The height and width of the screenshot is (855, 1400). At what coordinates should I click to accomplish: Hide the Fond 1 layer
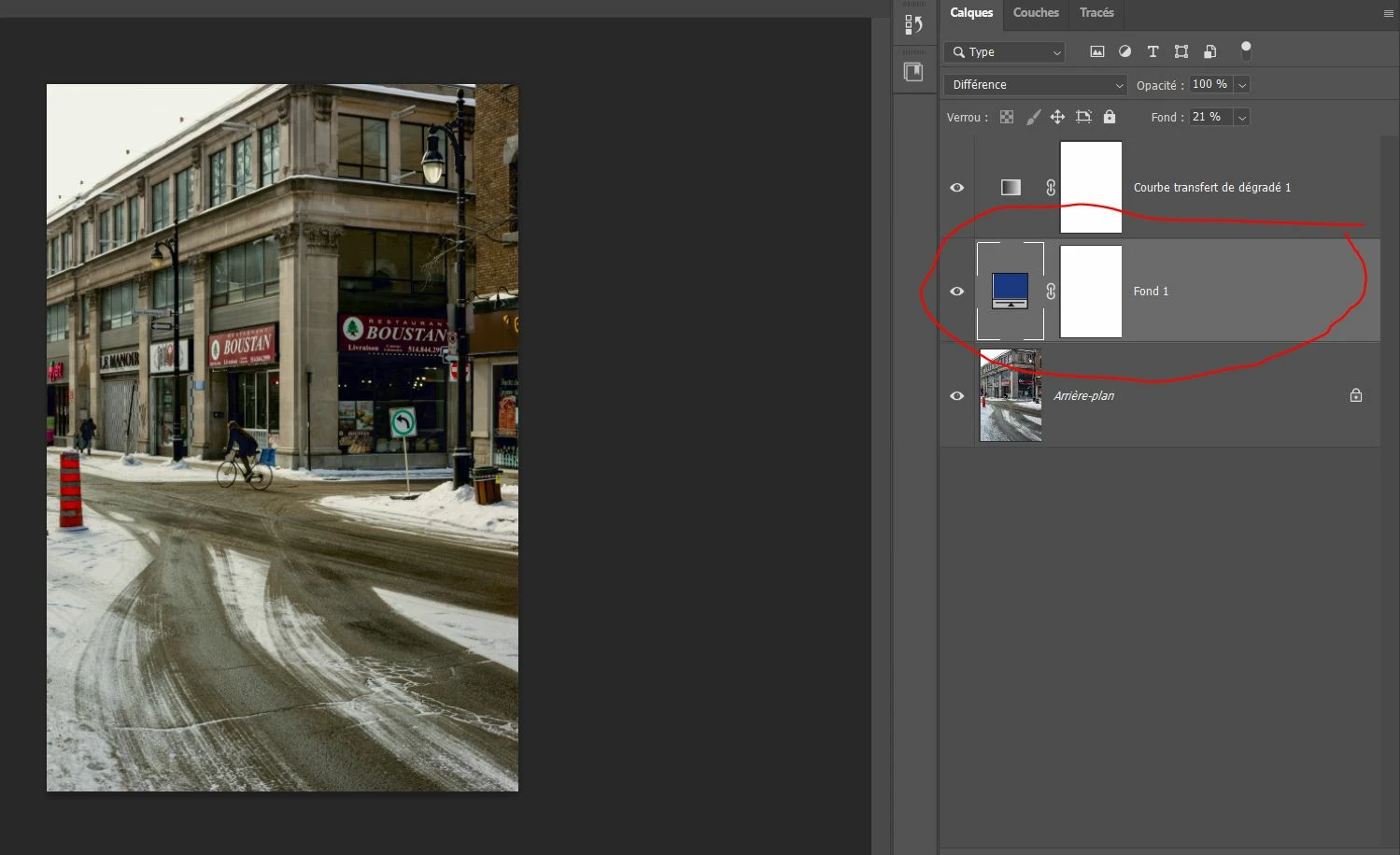click(x=957, y=292)
